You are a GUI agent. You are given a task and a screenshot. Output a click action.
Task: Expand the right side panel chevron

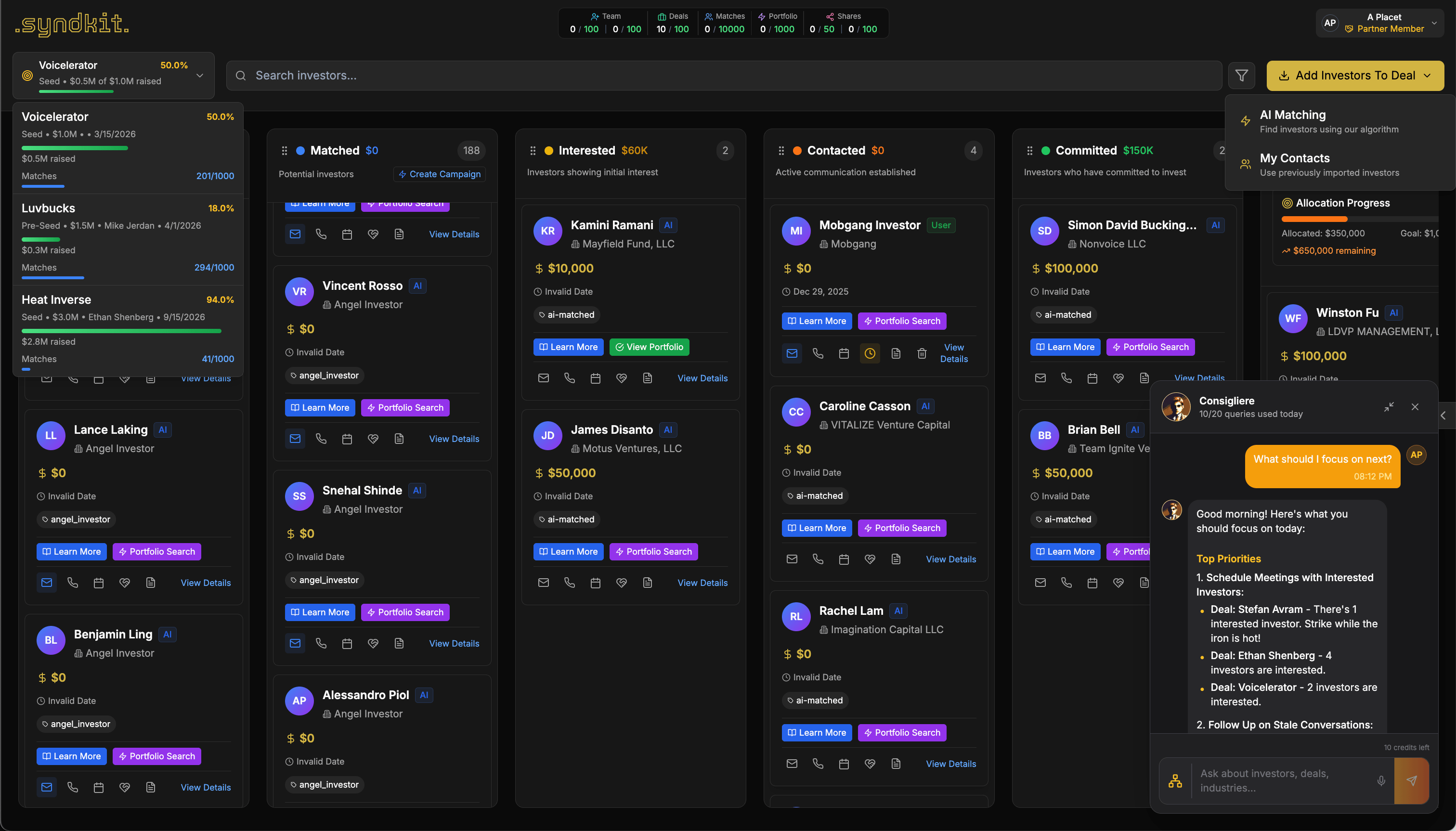[1443, 415]
